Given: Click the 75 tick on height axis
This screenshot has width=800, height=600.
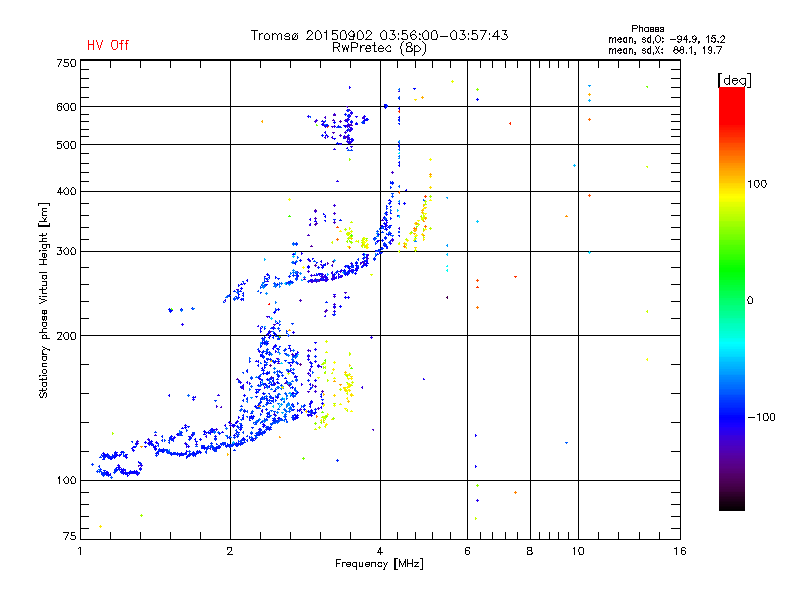Looking at the screenshot, I should coord(70,536).
